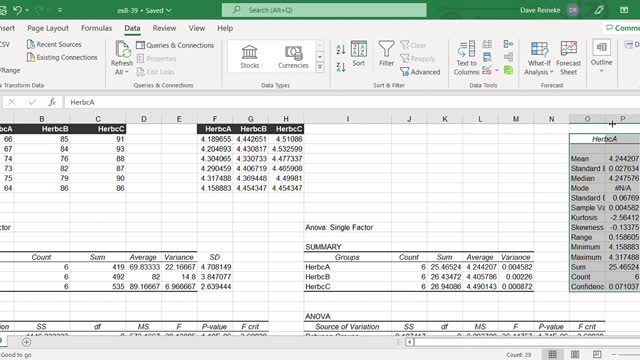Click the Remove Duplicates icon
Screen dimensions: 640x360
pos(487,57)
